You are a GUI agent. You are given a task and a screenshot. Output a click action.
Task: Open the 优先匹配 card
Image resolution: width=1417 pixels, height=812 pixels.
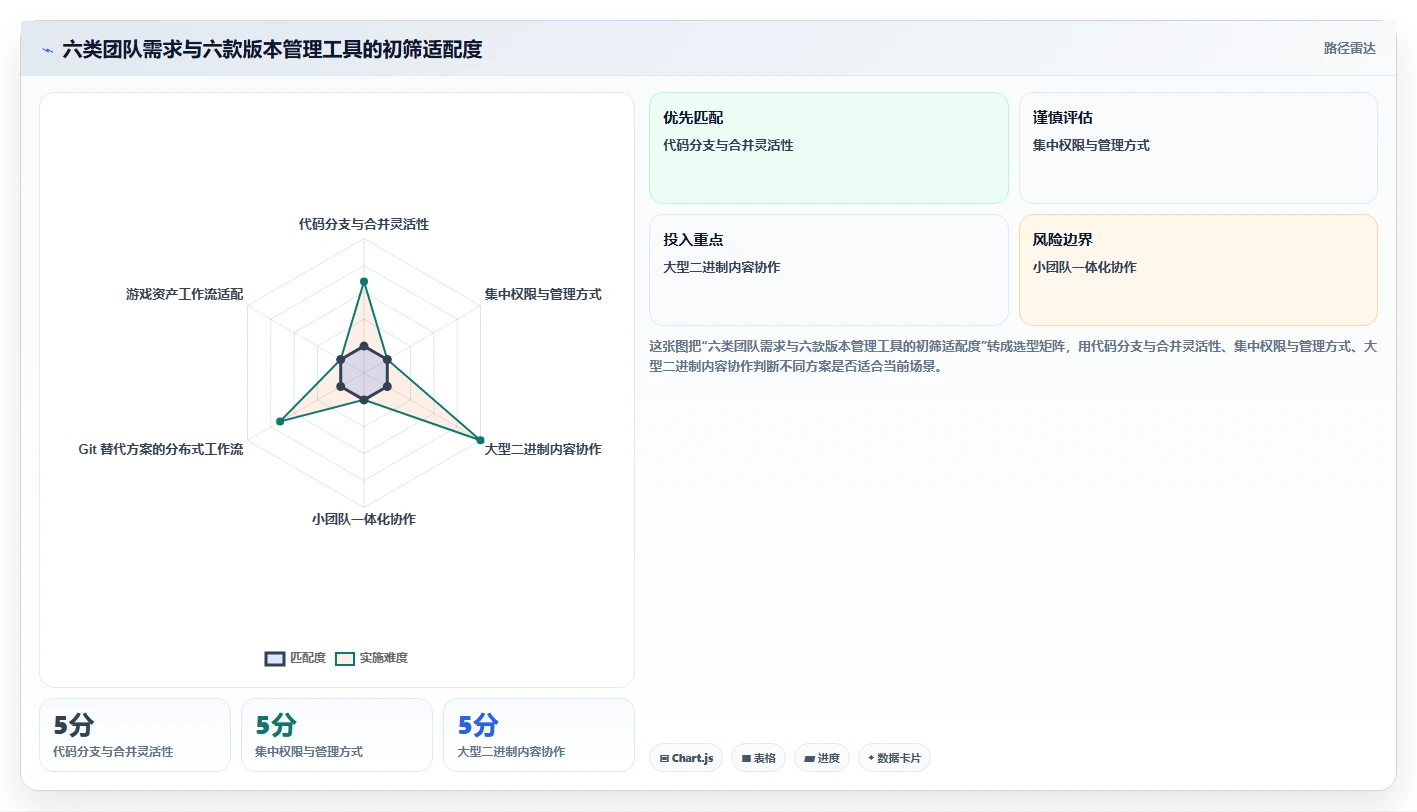click(829, 148)
